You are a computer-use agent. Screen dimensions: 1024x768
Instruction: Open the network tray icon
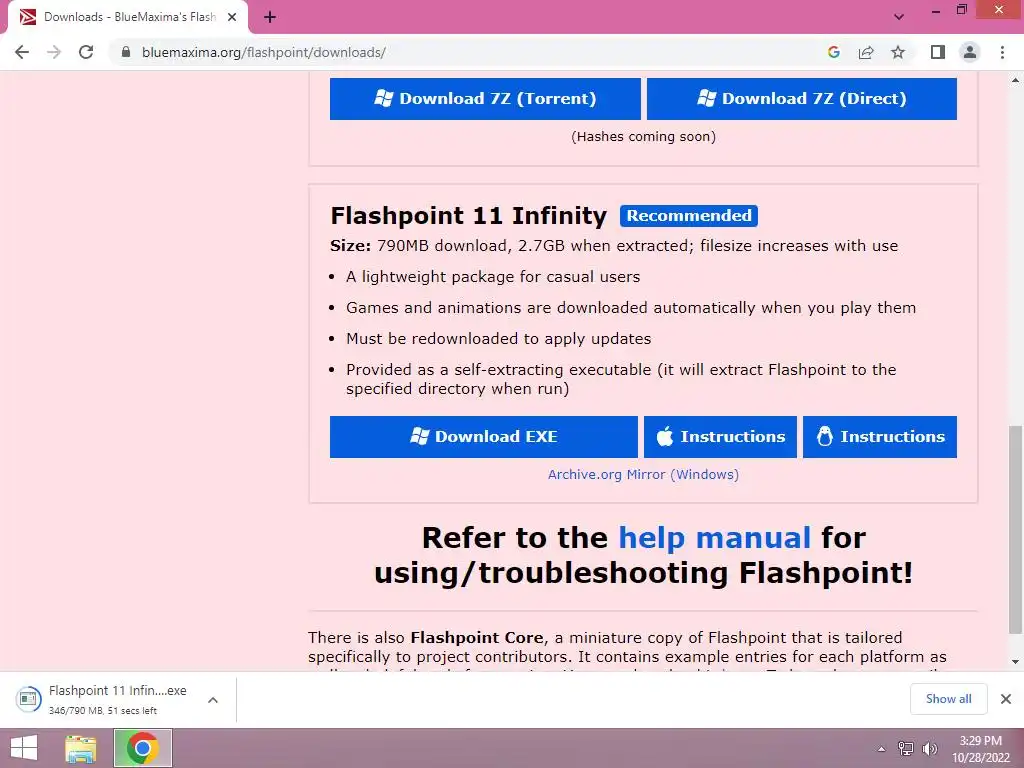point(906,749)
